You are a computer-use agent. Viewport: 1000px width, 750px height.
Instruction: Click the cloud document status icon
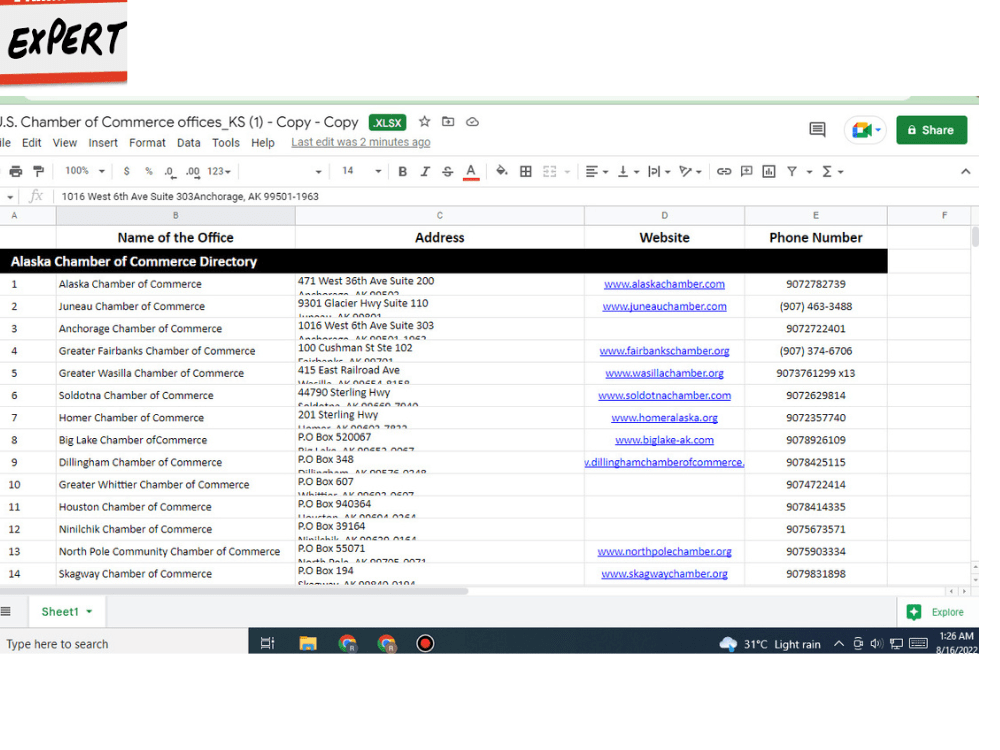tap(472, 121)
